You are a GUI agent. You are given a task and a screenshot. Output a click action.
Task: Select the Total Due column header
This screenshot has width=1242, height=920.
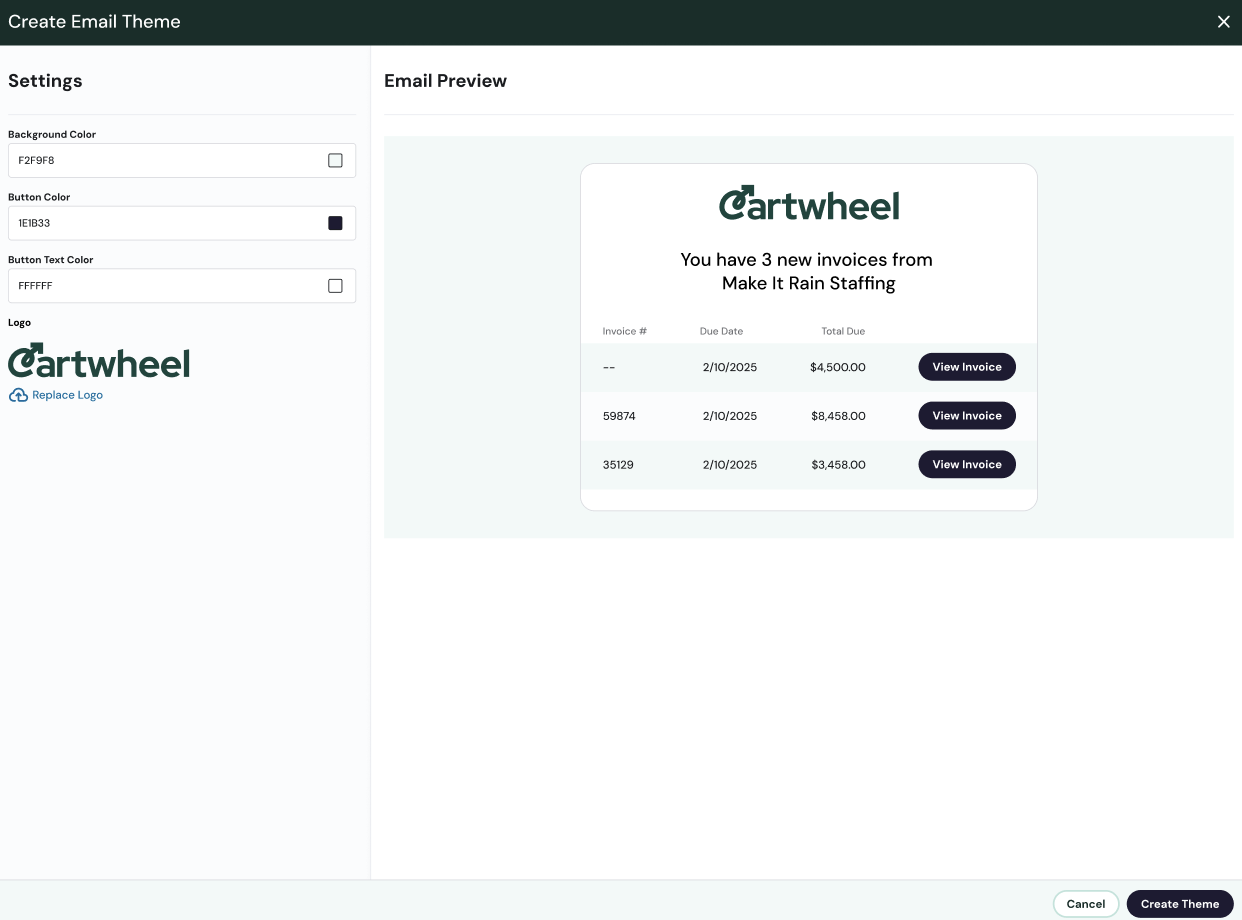tap(843, 331)
